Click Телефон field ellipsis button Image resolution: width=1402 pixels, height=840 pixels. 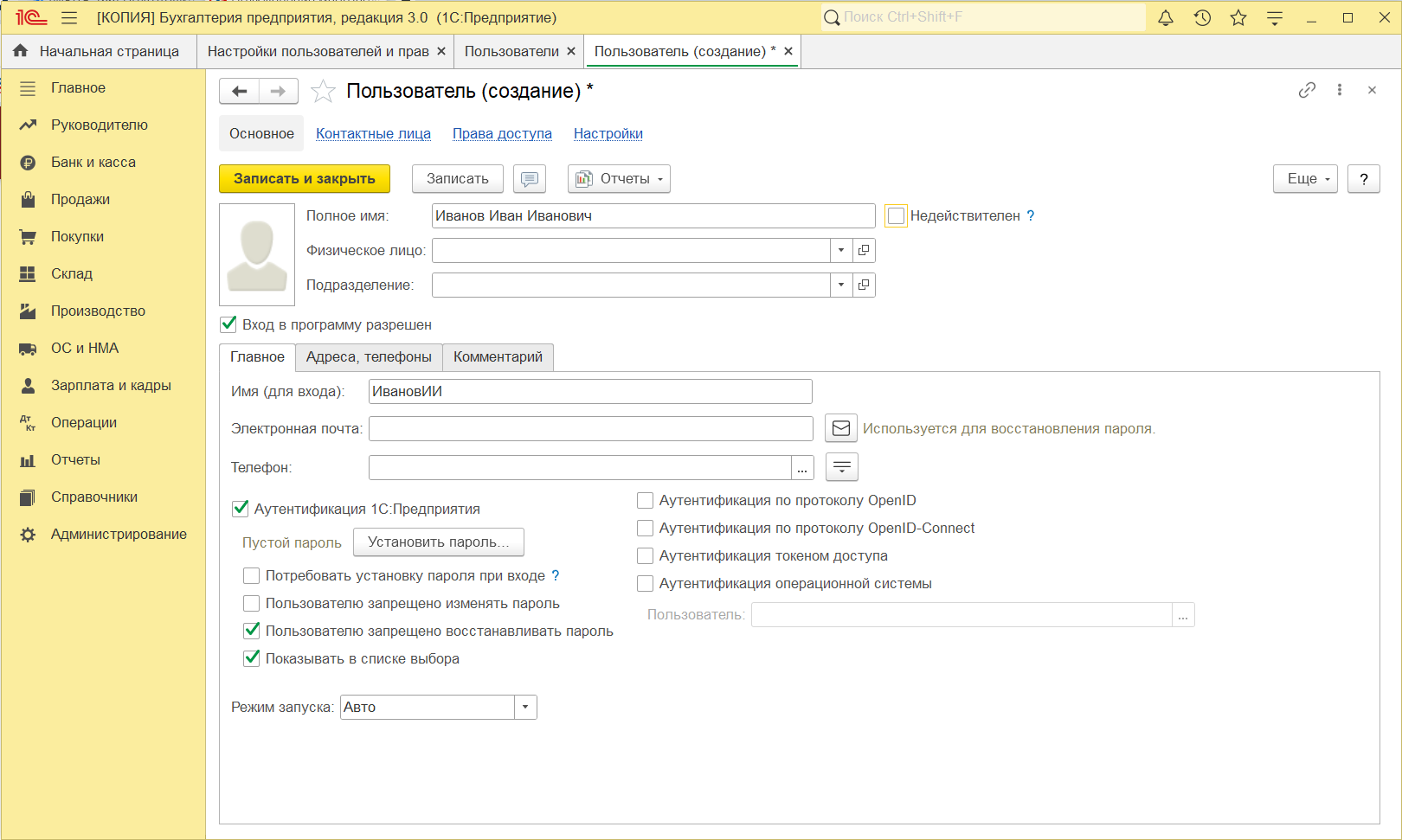[802, 468]
